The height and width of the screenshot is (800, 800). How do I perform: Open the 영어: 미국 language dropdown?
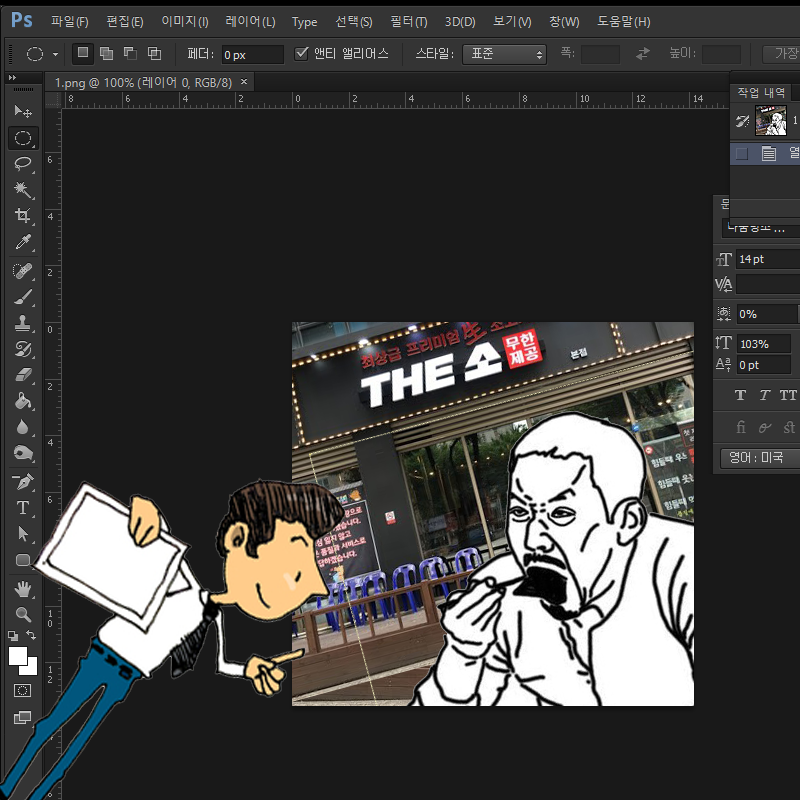tap(760, 458)
